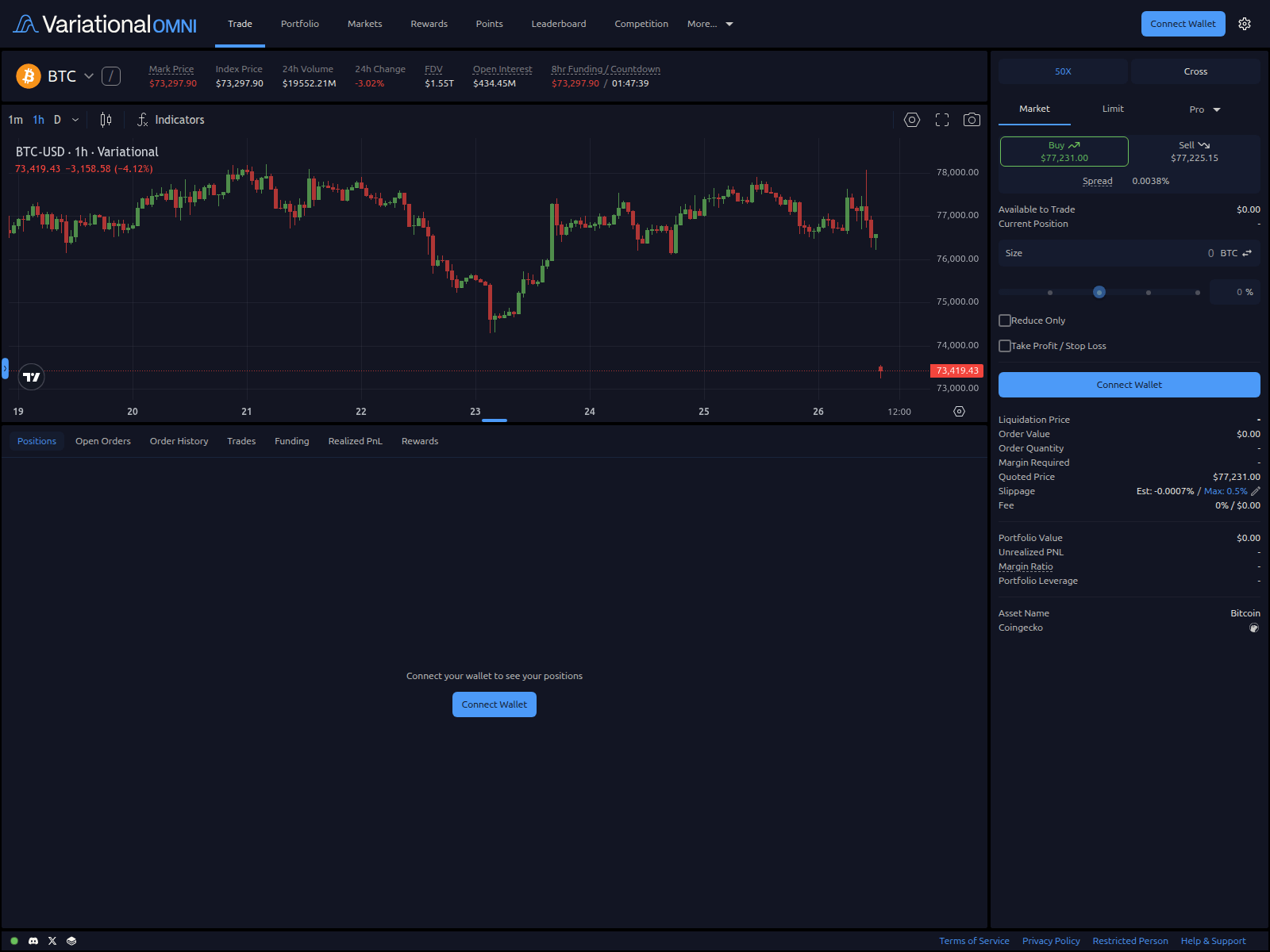Open the stacked-layers docs icon in footer
Viewport: 1270px width, 952px height.
point(71,941)
